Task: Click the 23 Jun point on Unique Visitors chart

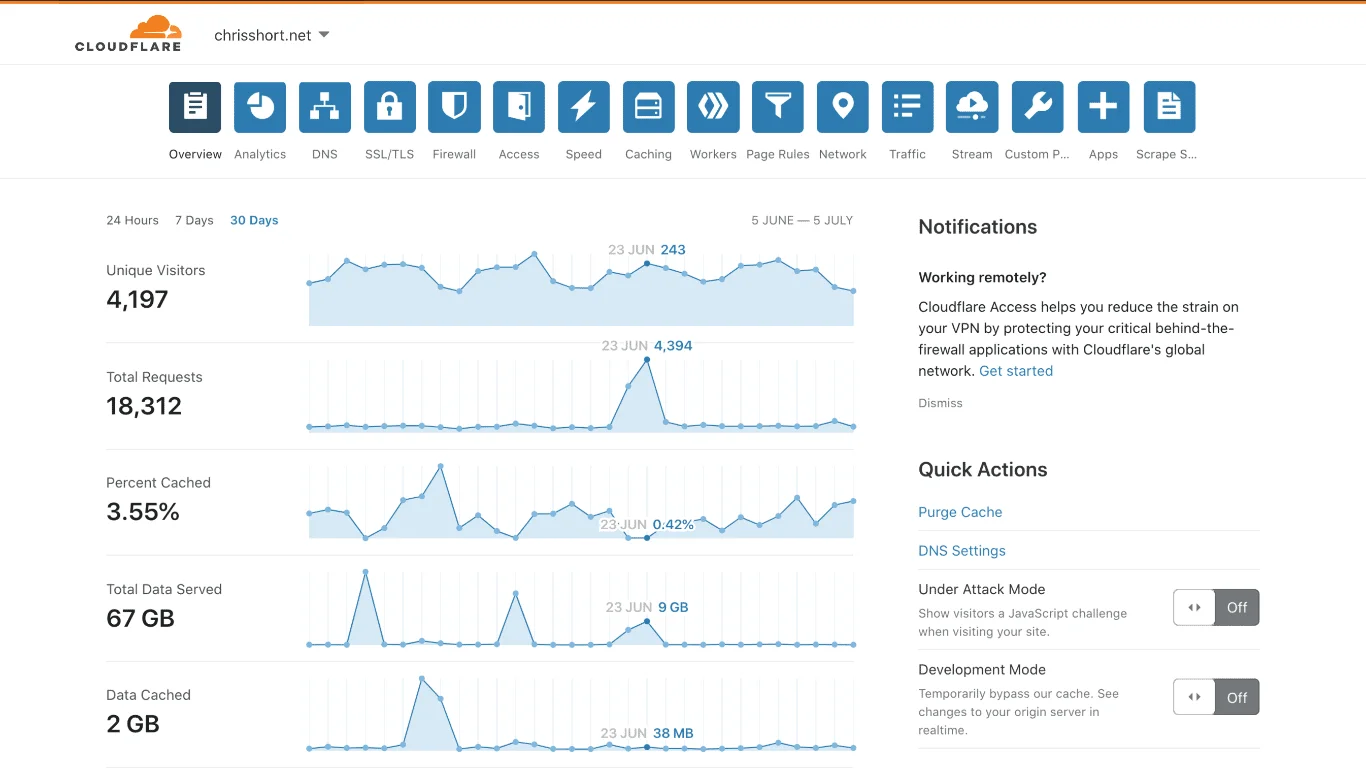Action: 647,264
